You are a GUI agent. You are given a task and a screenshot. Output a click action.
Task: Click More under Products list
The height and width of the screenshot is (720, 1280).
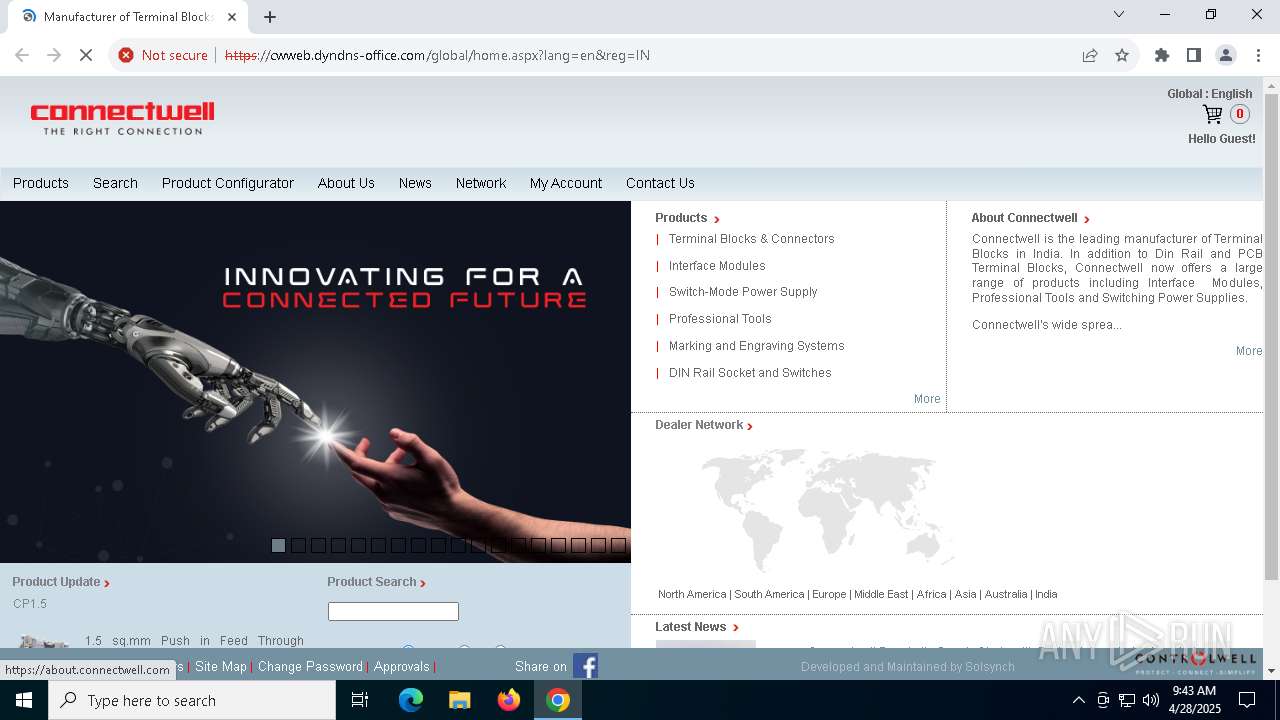[x=927, y=399]
